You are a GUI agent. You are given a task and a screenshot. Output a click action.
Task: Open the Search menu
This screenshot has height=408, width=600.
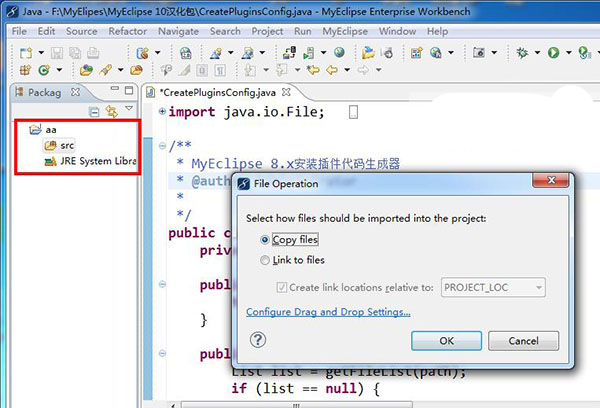pyautogui.click(x=225, y=31)
